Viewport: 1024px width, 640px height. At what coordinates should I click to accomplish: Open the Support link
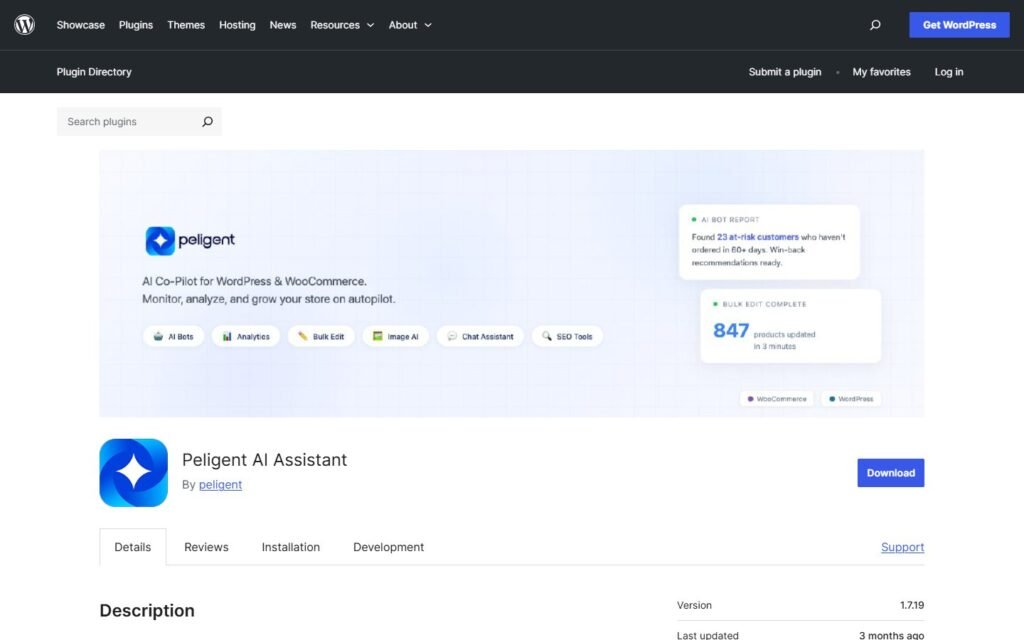tap(903, 547)
